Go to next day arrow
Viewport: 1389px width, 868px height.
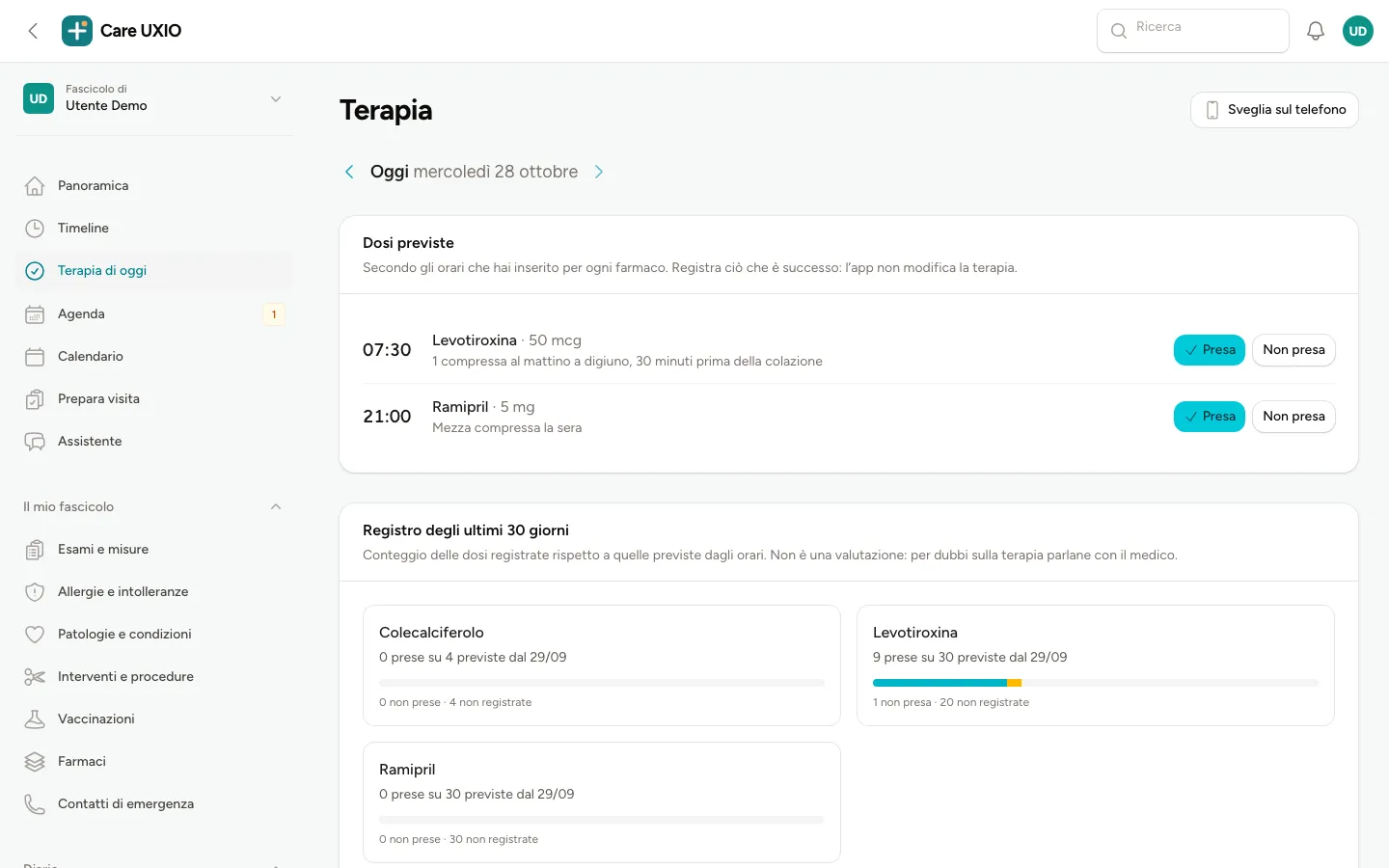tap(599, 172)
